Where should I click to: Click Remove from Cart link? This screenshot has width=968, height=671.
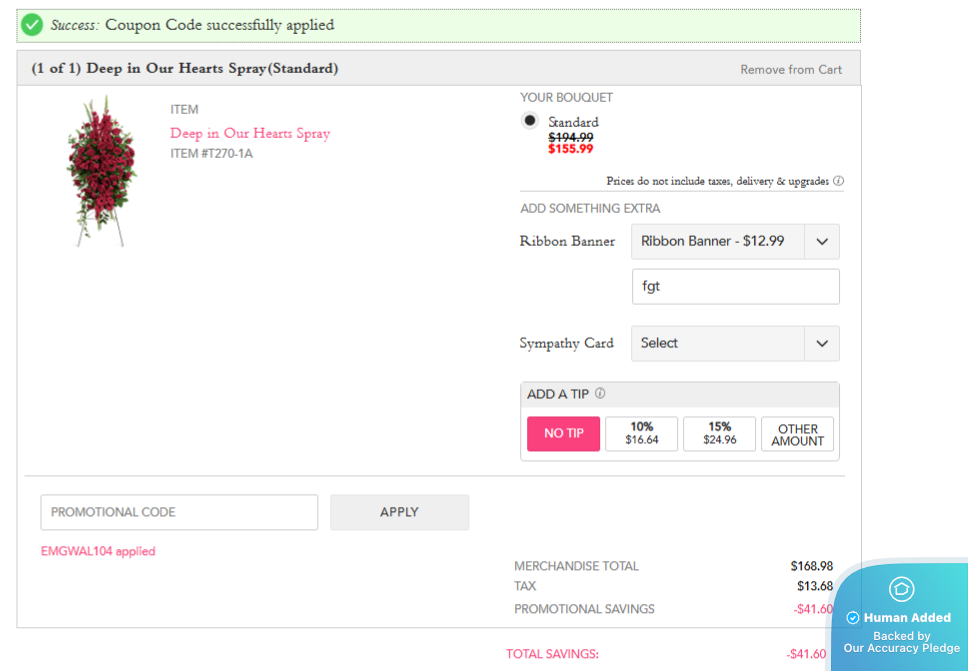click(x=791, y=70)
